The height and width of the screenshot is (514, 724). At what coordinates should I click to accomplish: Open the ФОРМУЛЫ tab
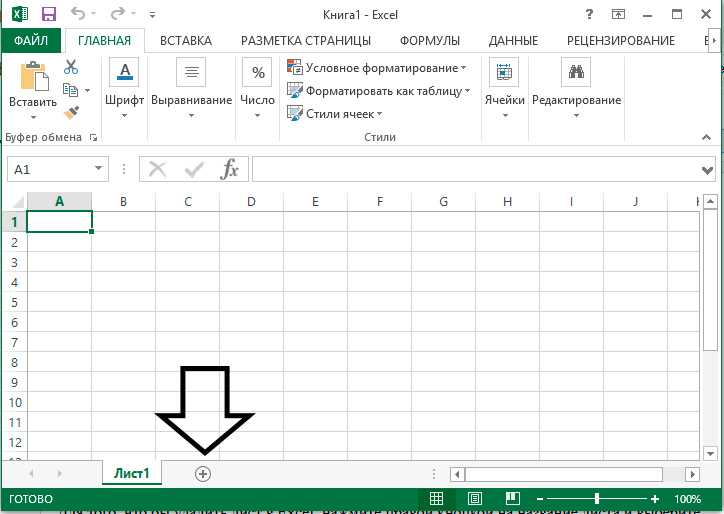429,41
